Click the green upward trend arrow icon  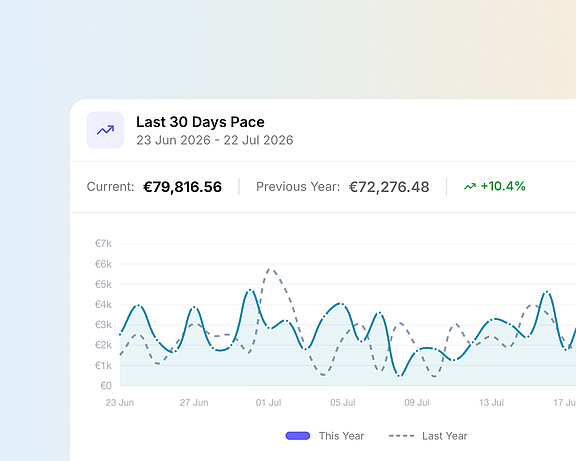[x=470, y=187]
